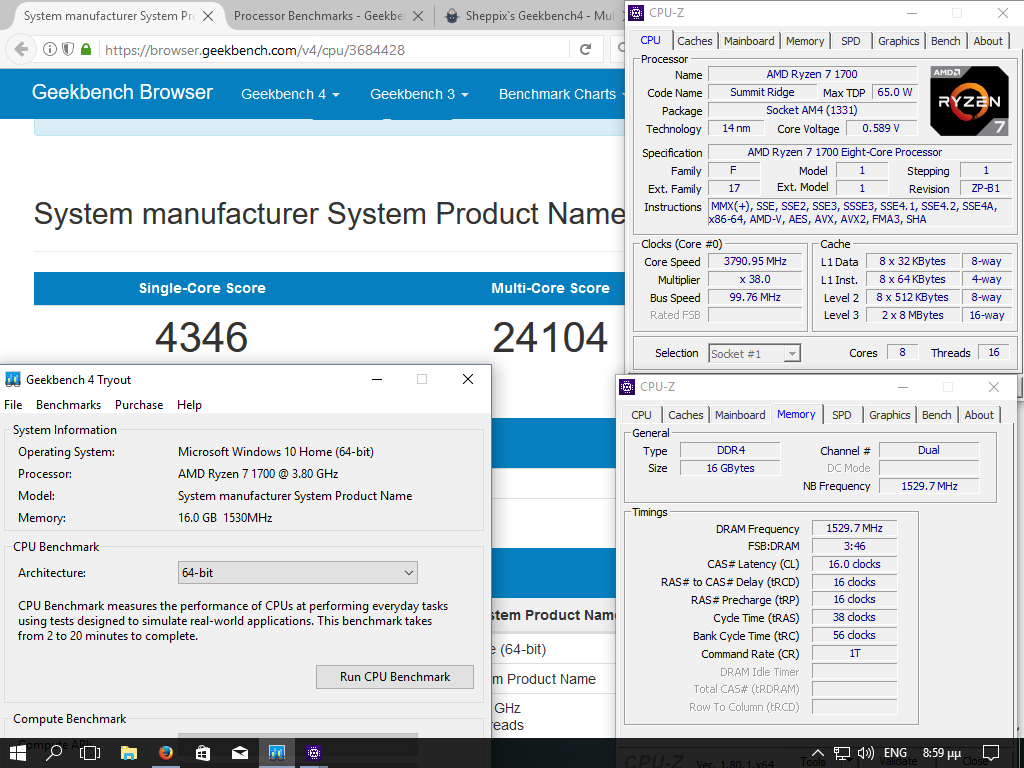Click CPU-Z taskbar icon

pos(314,753)
